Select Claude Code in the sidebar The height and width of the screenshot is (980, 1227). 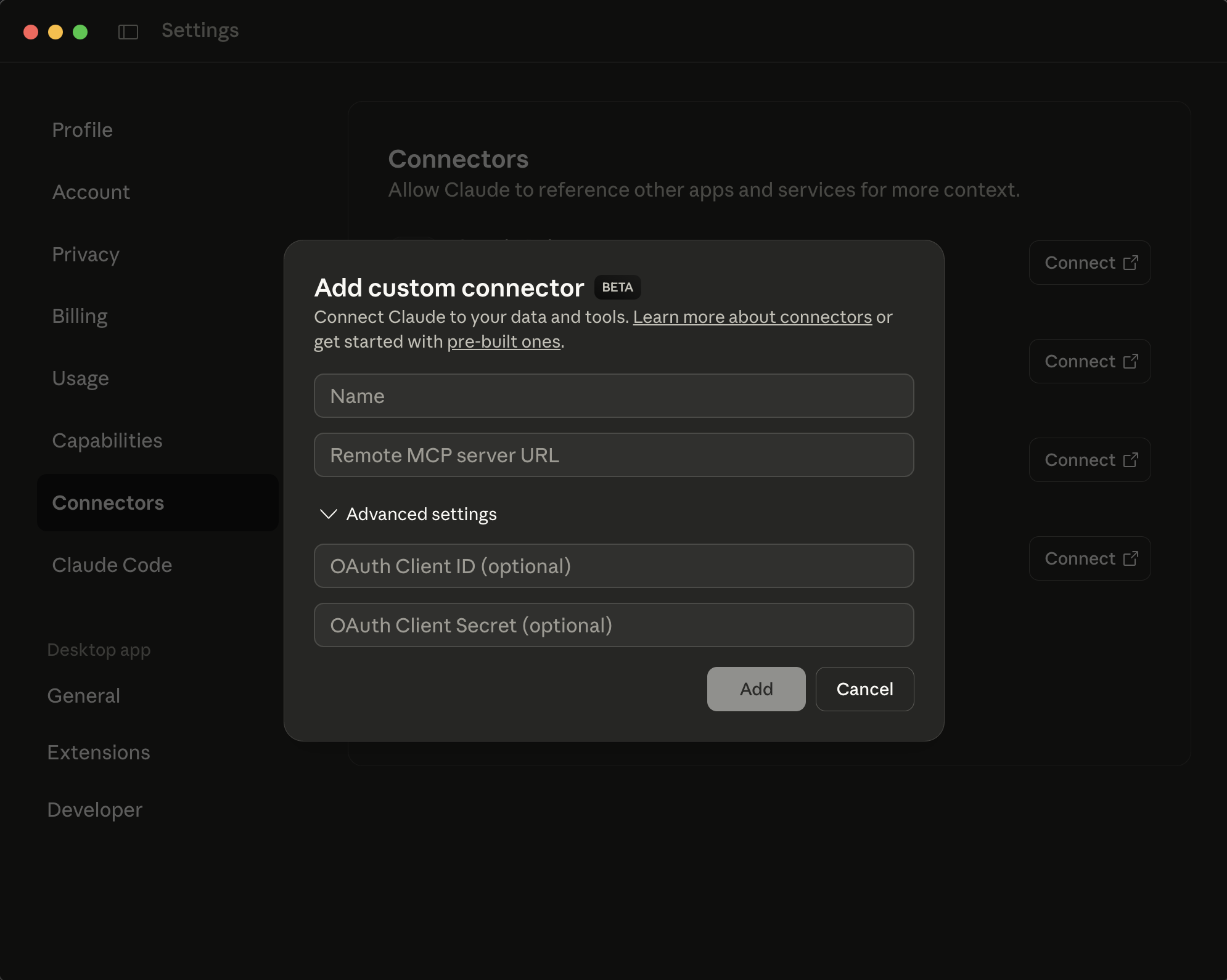pos(112,565)
